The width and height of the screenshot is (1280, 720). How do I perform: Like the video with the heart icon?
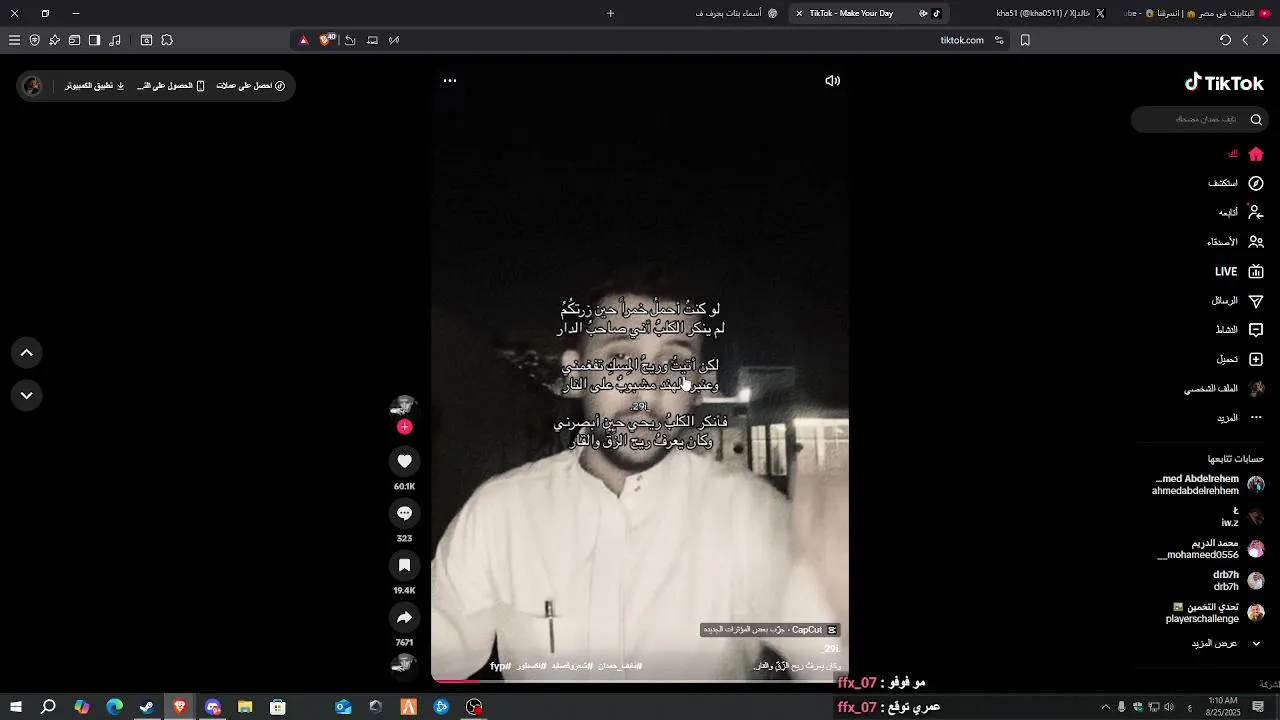(404, 461)
